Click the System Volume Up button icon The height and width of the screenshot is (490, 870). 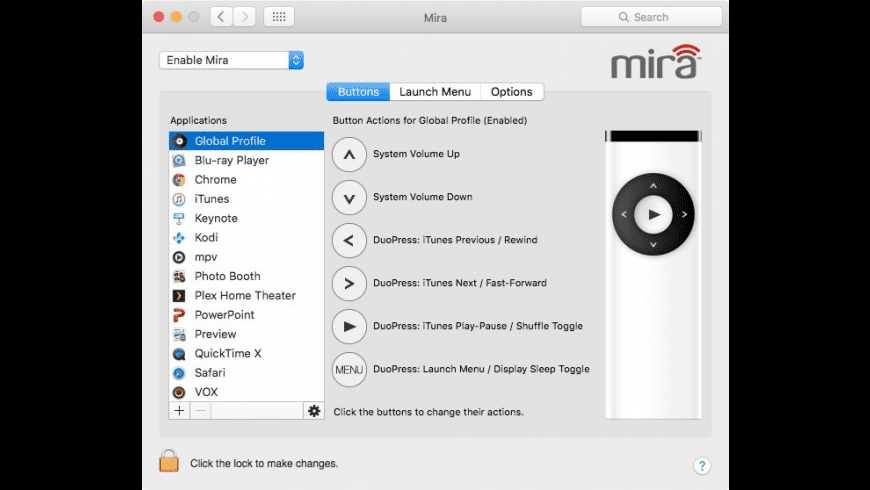(x=349, y=155)
